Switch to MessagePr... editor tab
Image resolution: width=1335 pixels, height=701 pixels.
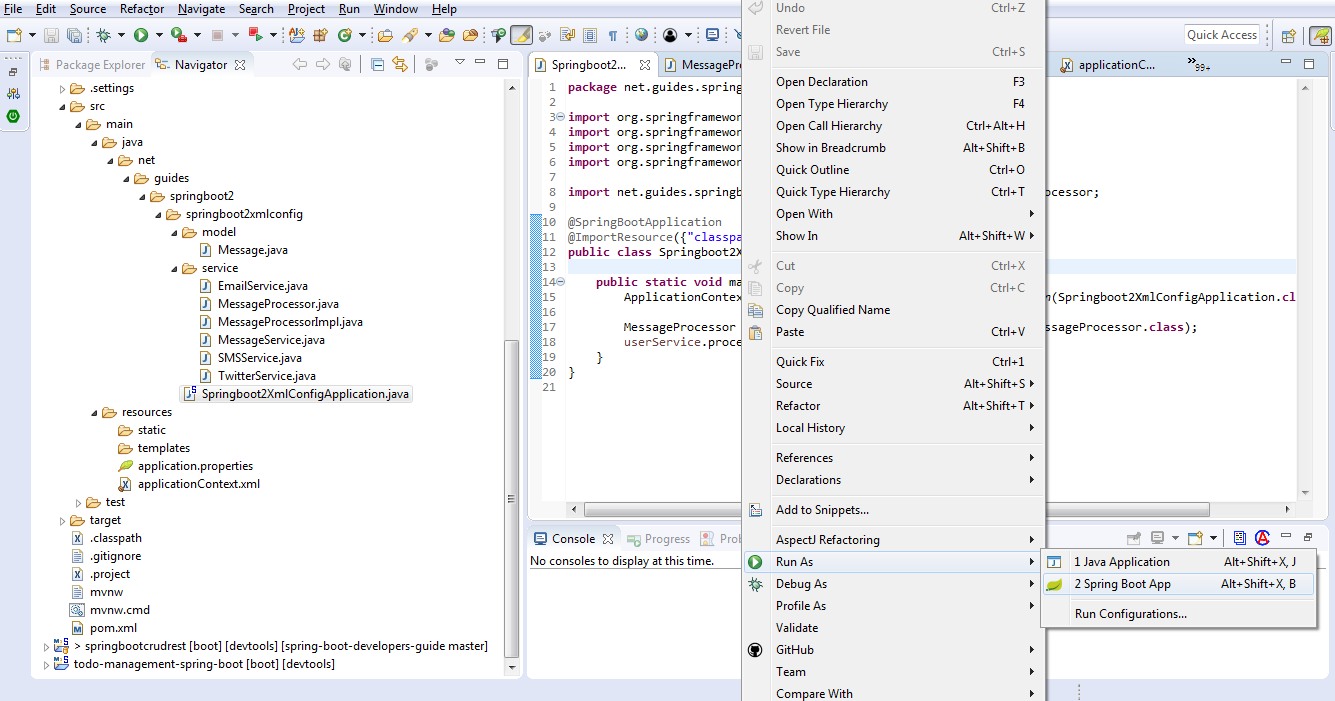(x=703, y=65)
